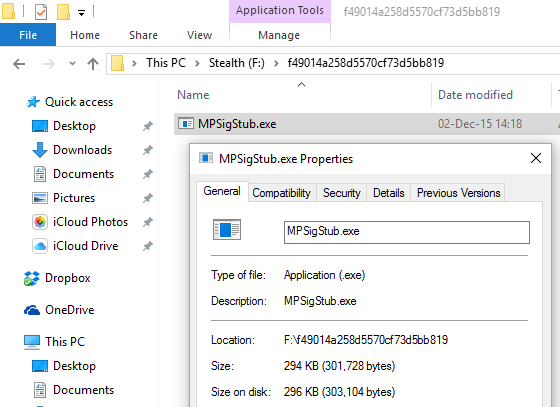Image resolution: width=560 pixels, height=407 pixels.
Task: Click the Quick access star icon
Action: pyautogui.click(x=33, y=102)
